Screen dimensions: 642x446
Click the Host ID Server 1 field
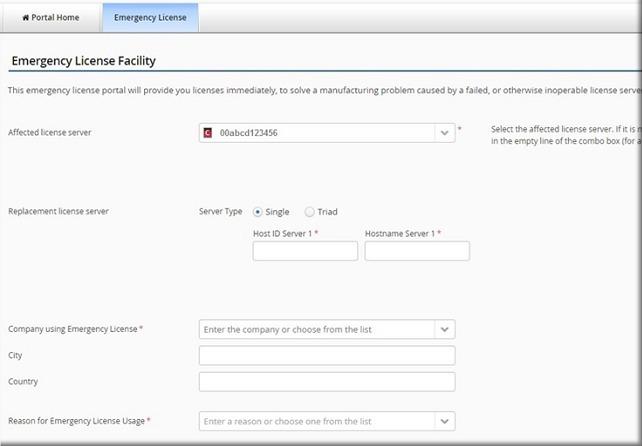(305, 251)
